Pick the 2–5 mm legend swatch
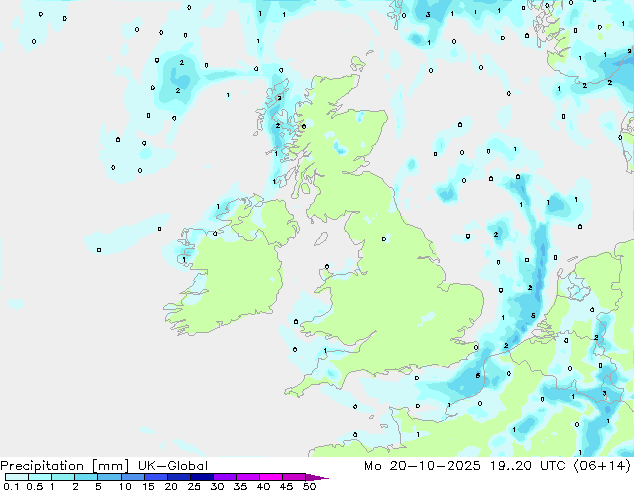This screenshot has width=634, height=490. point(86,477)
